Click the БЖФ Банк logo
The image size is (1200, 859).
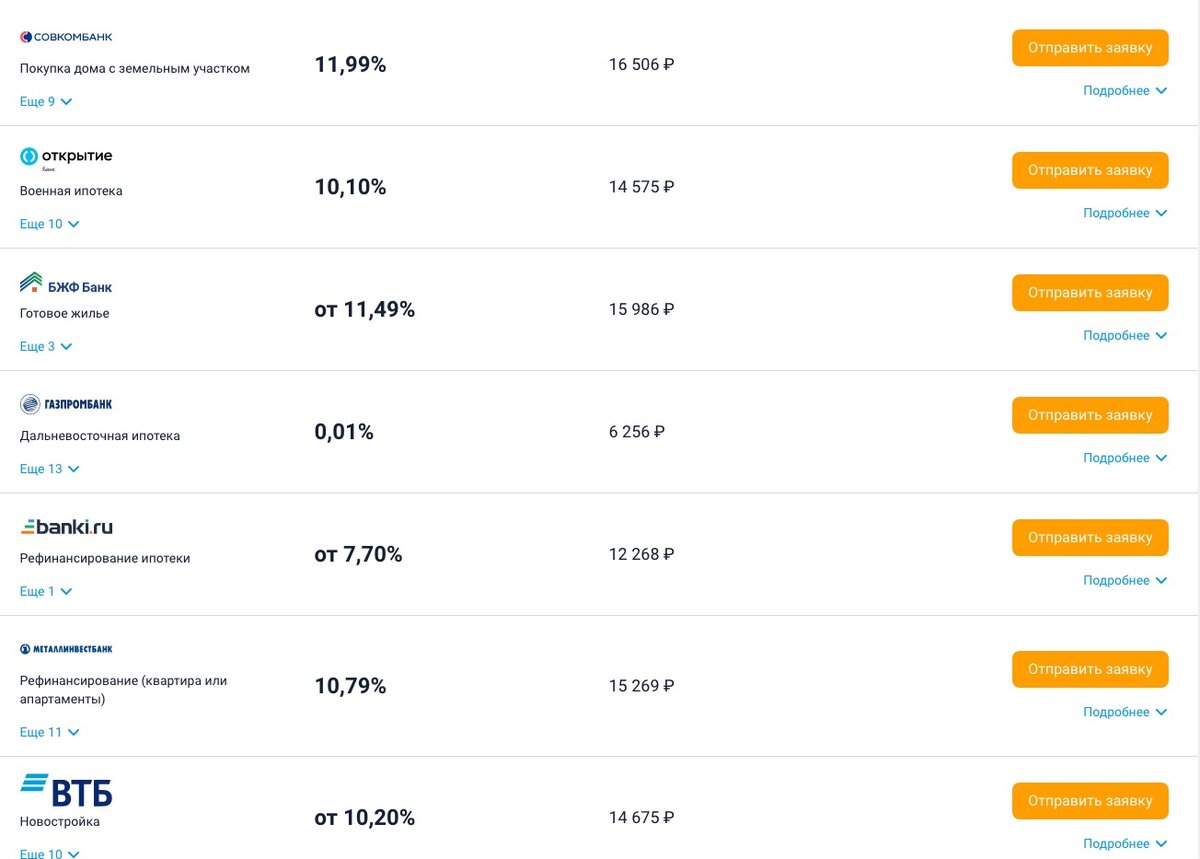point(66,284)
